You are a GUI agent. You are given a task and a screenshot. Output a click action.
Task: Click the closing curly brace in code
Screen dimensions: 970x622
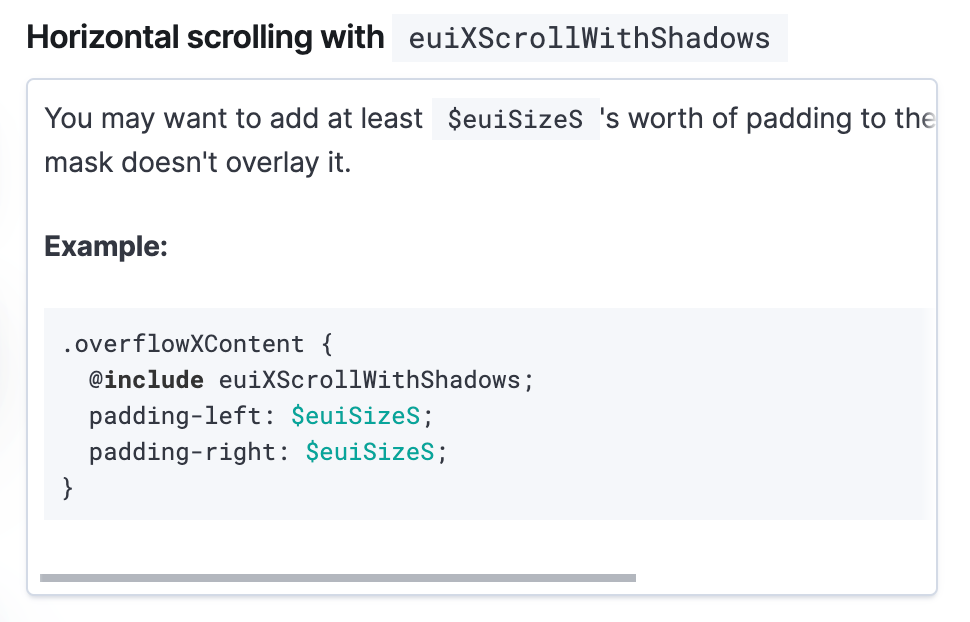point(68,488)
